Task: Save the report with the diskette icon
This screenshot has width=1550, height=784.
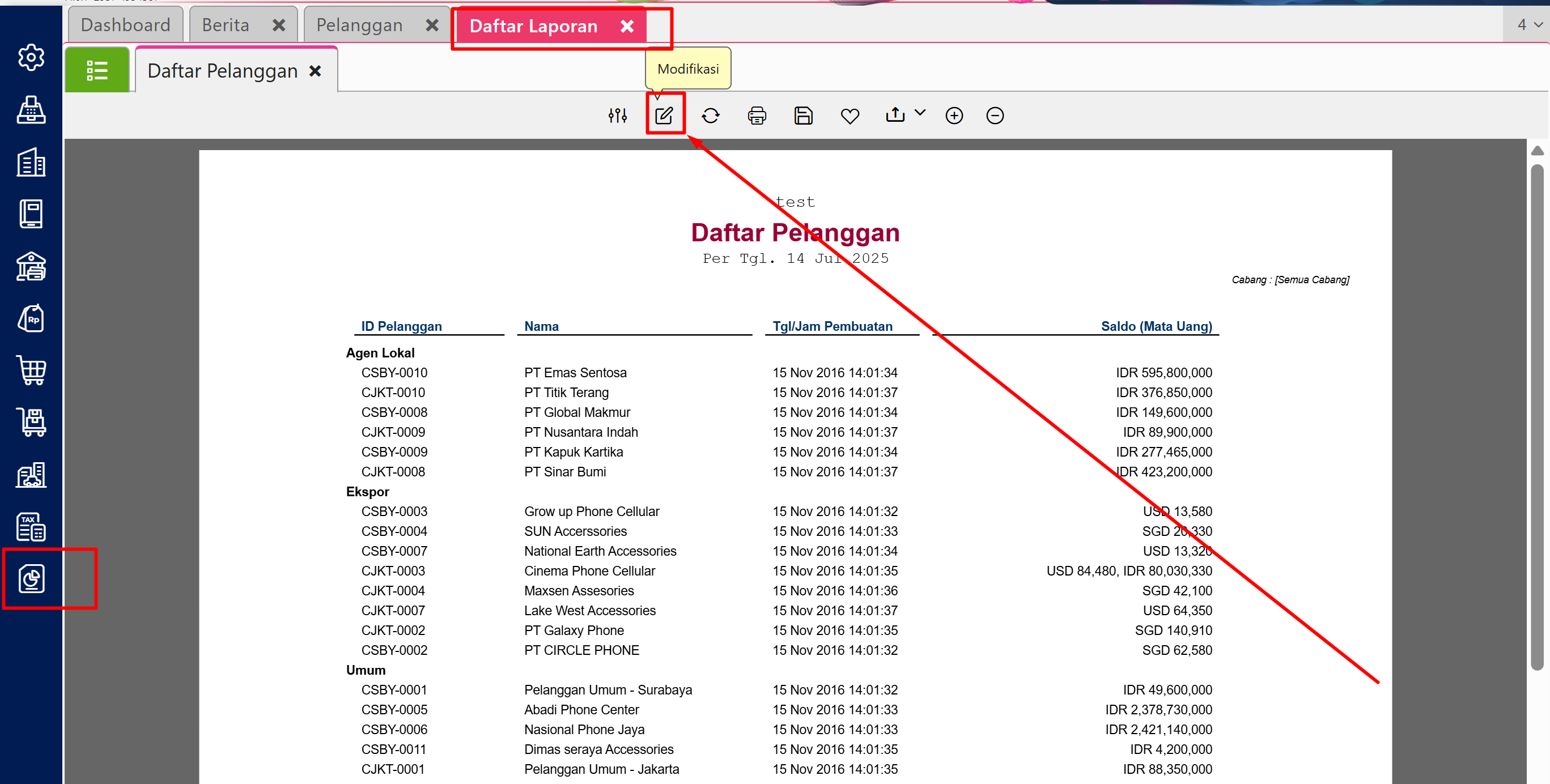Action: click(x=803, y=116)
